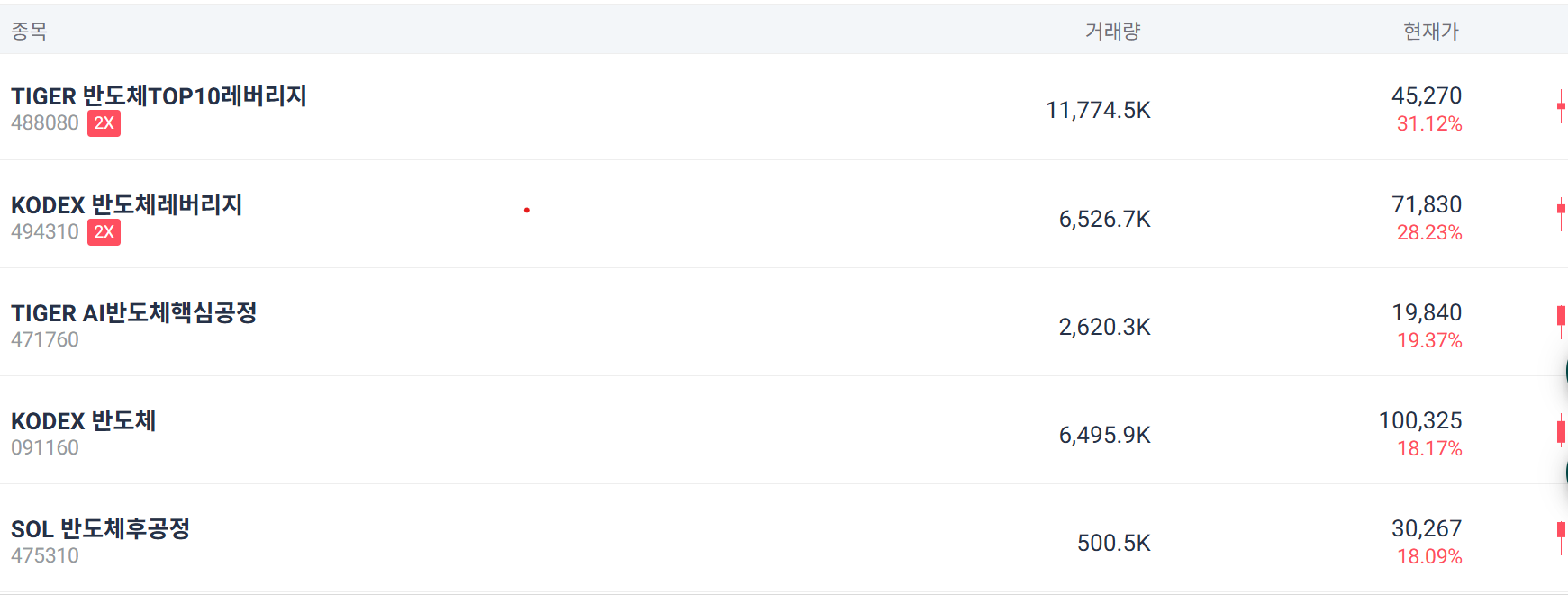Click the 종목 column header

pyautogui.click(x=27, y=30)
